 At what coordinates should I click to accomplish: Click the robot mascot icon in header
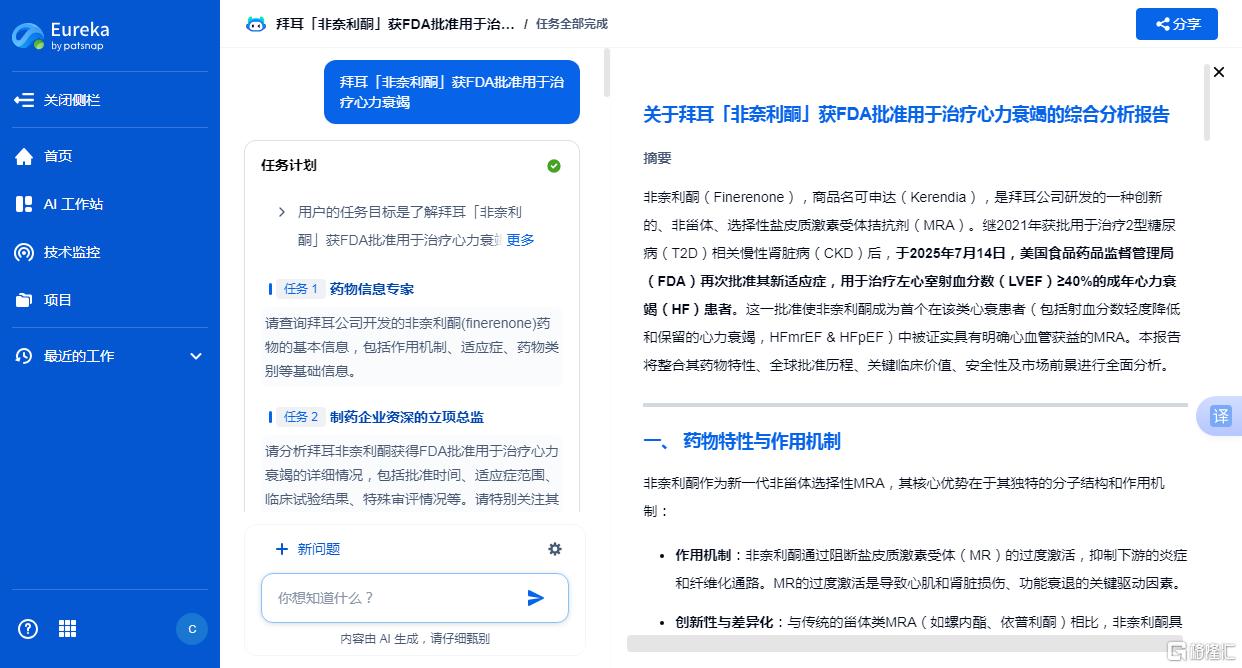[256, 24]
